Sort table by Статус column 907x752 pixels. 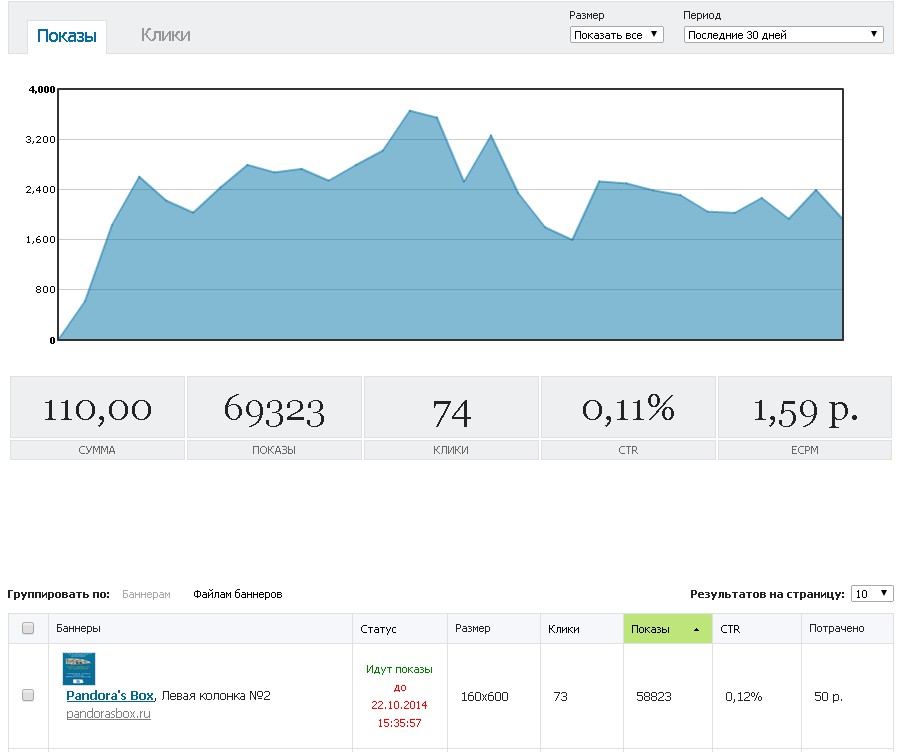point(378,629)
